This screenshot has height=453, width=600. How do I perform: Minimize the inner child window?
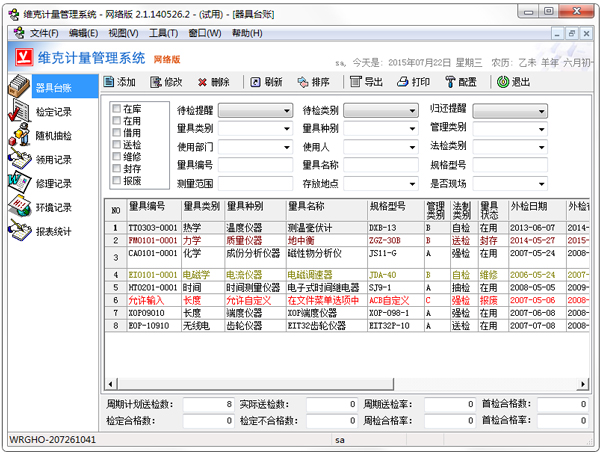(557, 34)
